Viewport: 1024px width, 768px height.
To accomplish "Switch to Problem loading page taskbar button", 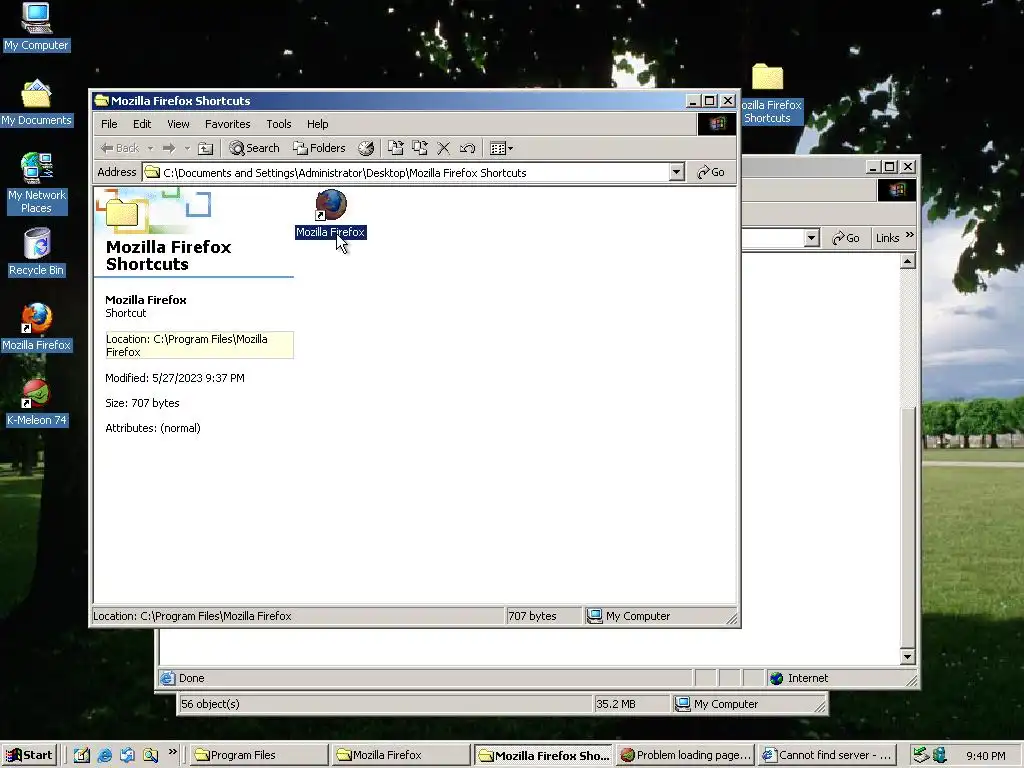I will pos(685,755).
